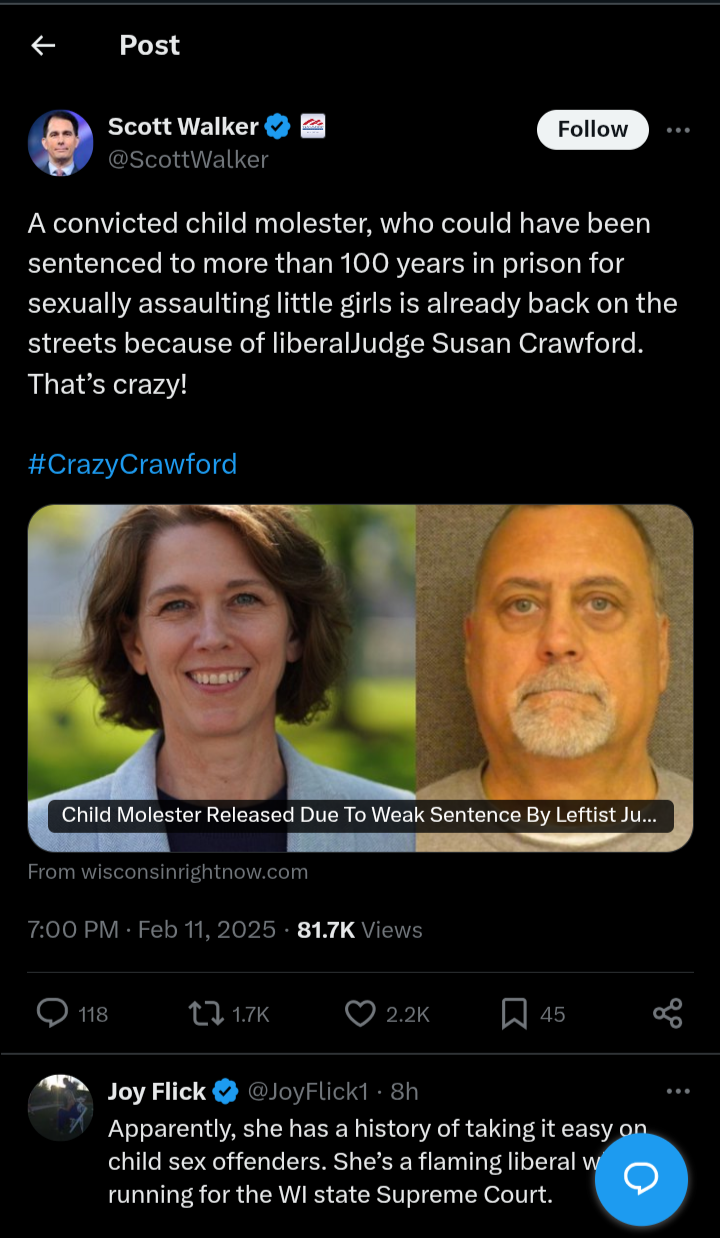720x1238 pixels.
Task: Go back using the arrow icon
Action: pos(43,45)
